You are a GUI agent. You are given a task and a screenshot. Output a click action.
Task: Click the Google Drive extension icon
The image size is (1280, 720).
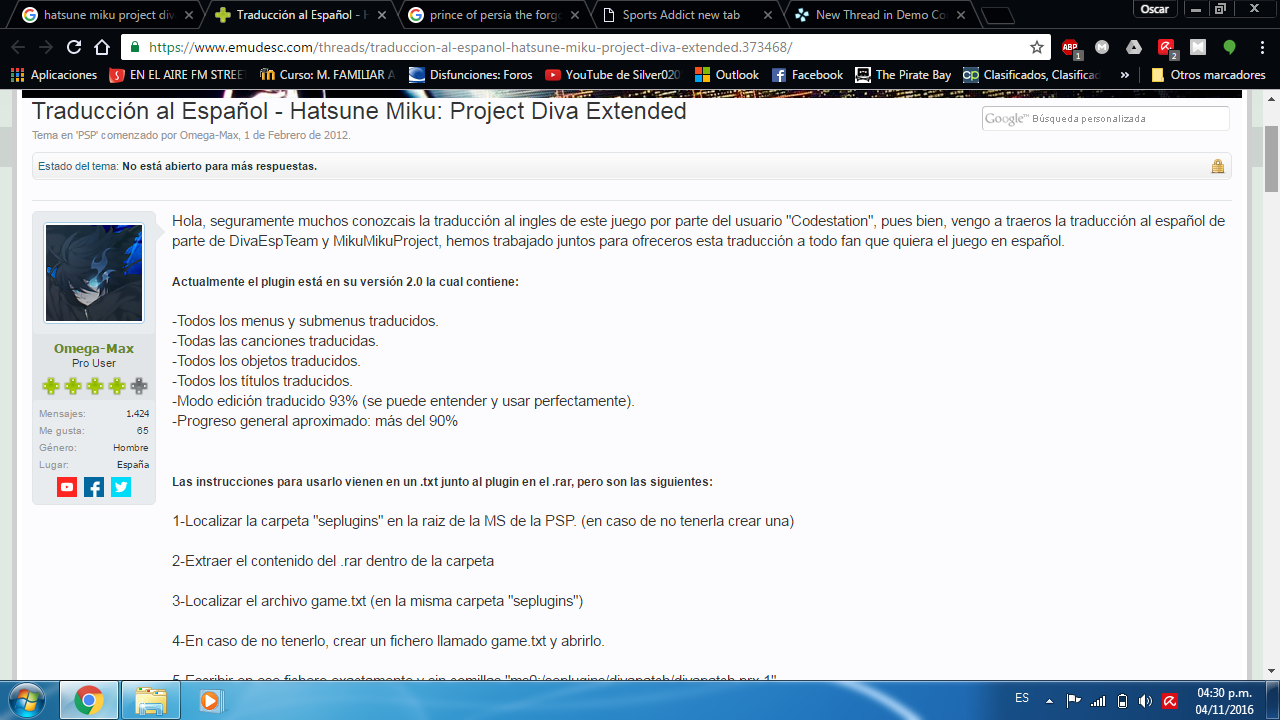click(1134, 47)
